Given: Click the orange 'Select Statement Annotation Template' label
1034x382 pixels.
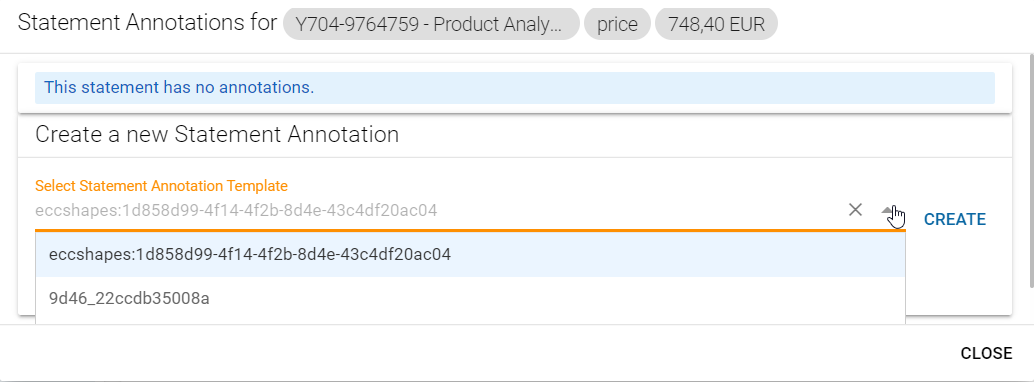Looking at the screenshot, I should [162, 185].
